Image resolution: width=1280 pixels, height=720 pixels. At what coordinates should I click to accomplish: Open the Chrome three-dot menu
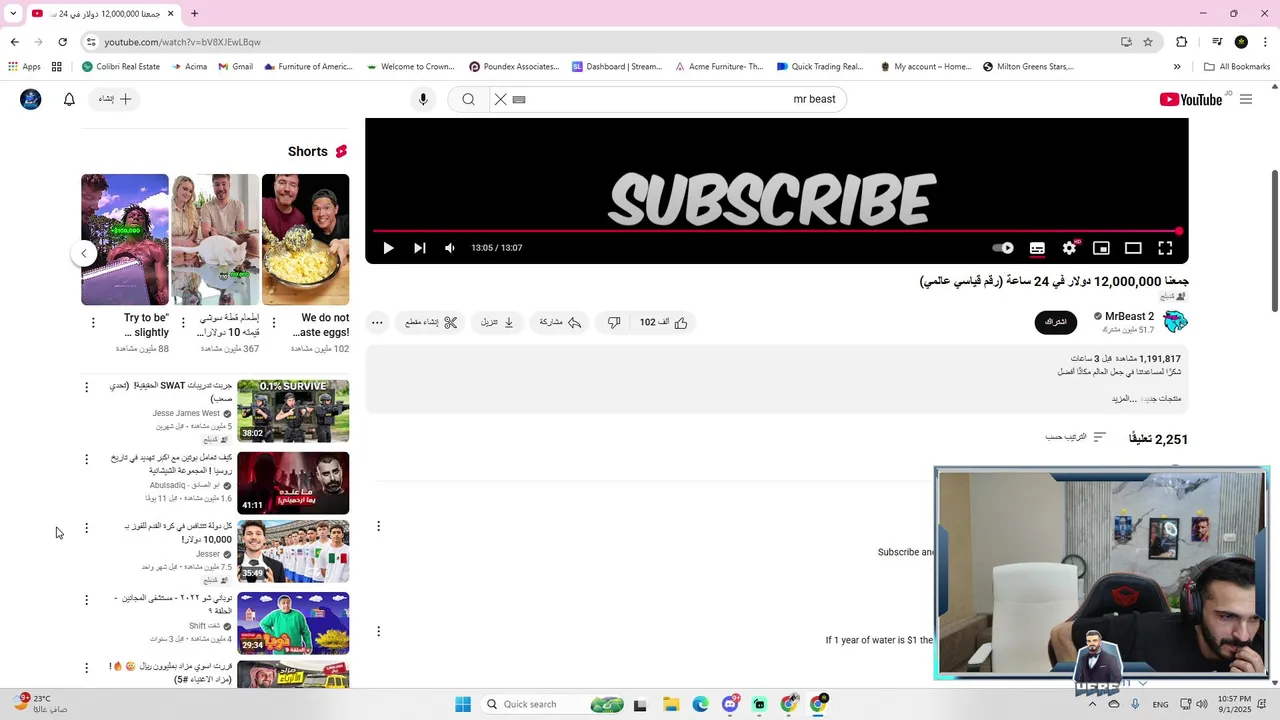tap(1266, 42)
